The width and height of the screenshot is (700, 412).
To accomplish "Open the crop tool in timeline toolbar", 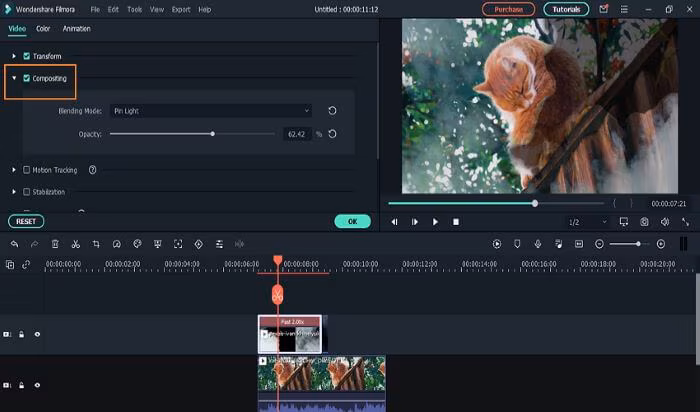I will [96, 244].
